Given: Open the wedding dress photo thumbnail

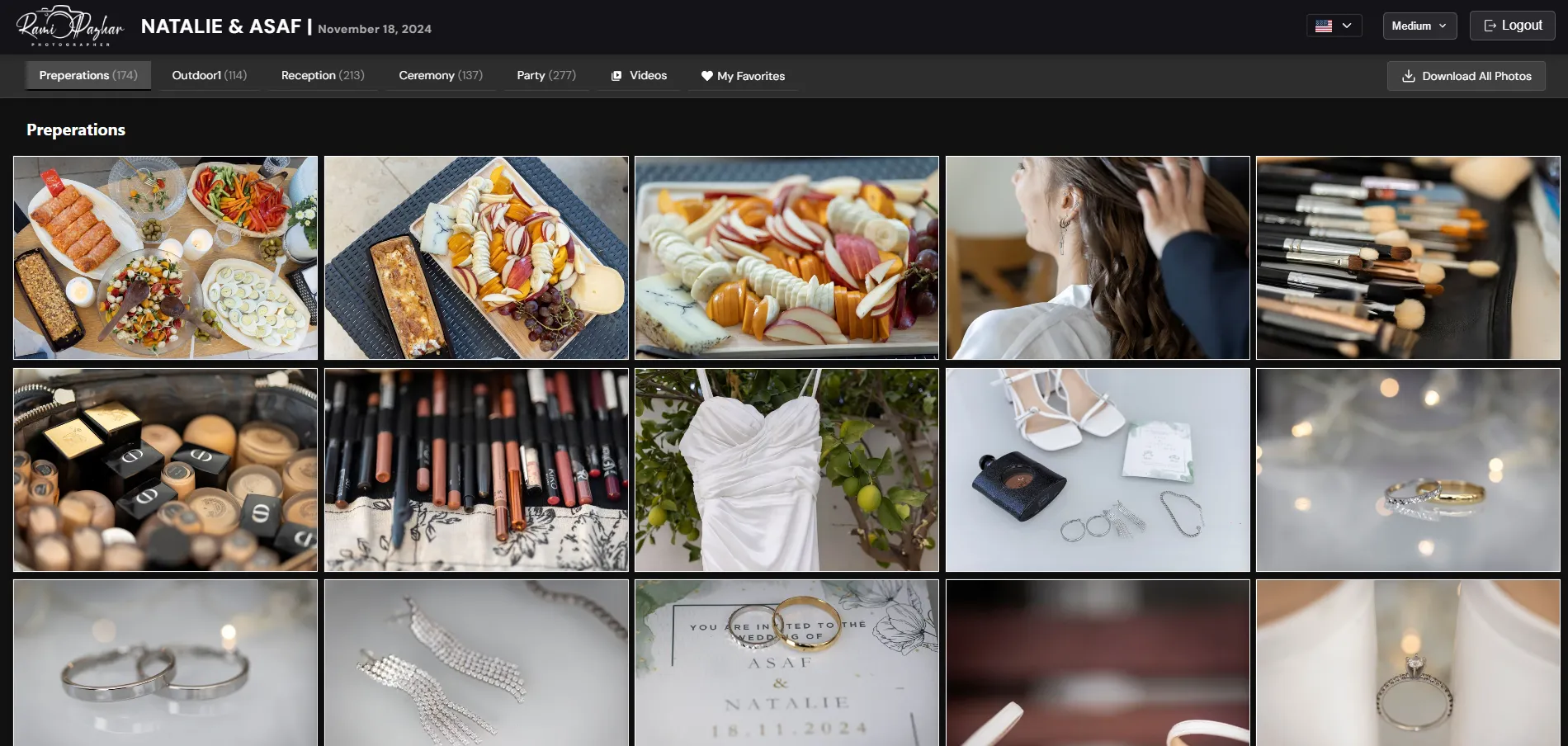Looking at the screenshot, I should [786, 470].
